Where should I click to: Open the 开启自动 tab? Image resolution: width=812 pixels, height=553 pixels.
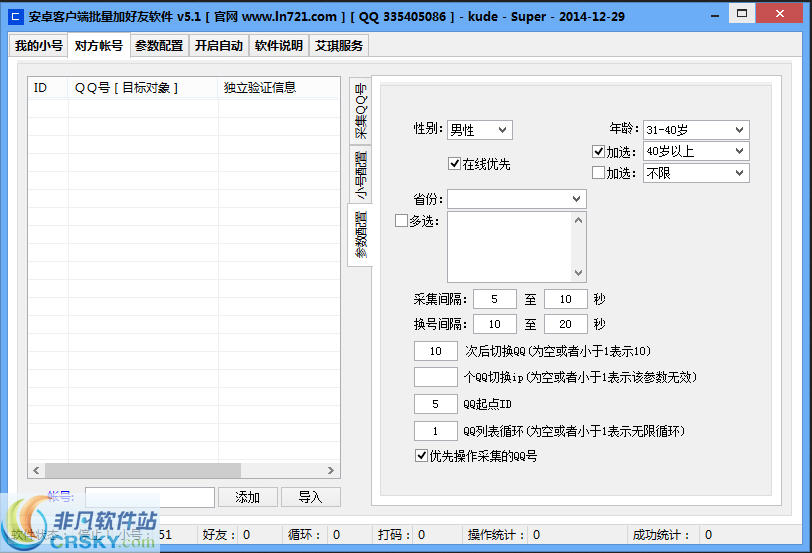[x=218, y=46]
